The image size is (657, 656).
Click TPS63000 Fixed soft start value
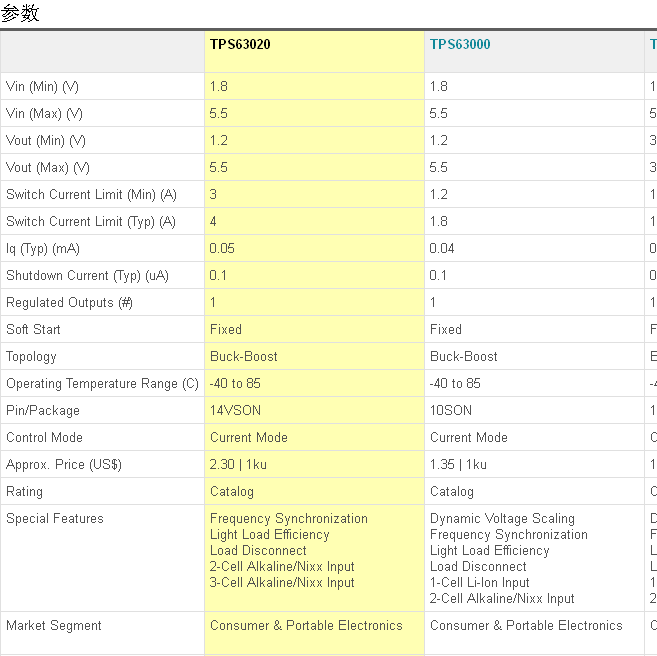(446, 329)
